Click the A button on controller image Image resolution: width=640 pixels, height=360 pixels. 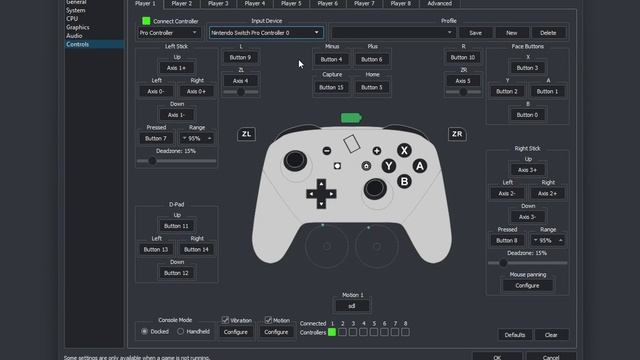(420, 166)
